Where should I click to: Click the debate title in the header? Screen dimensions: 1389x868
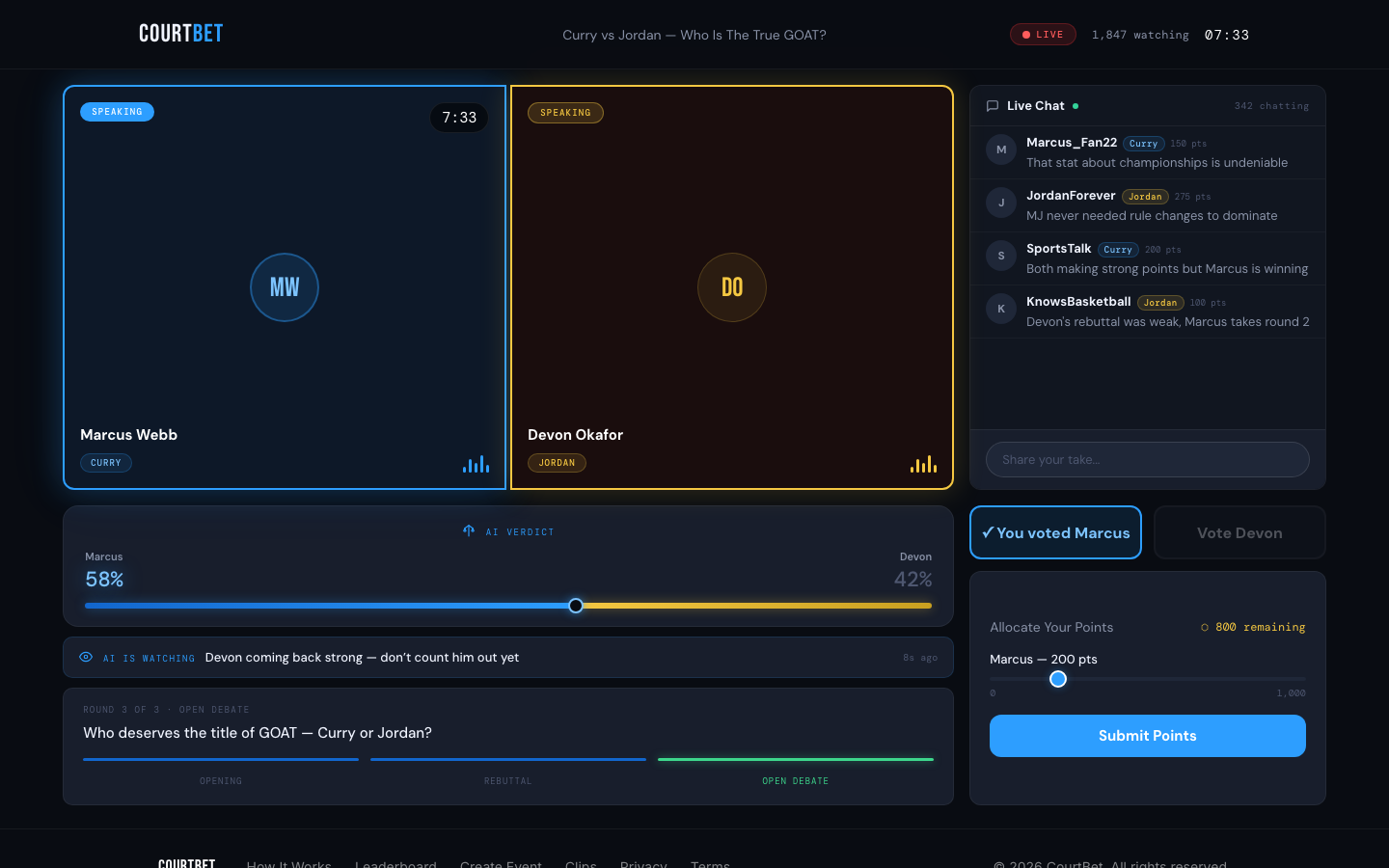click(694, 35)
